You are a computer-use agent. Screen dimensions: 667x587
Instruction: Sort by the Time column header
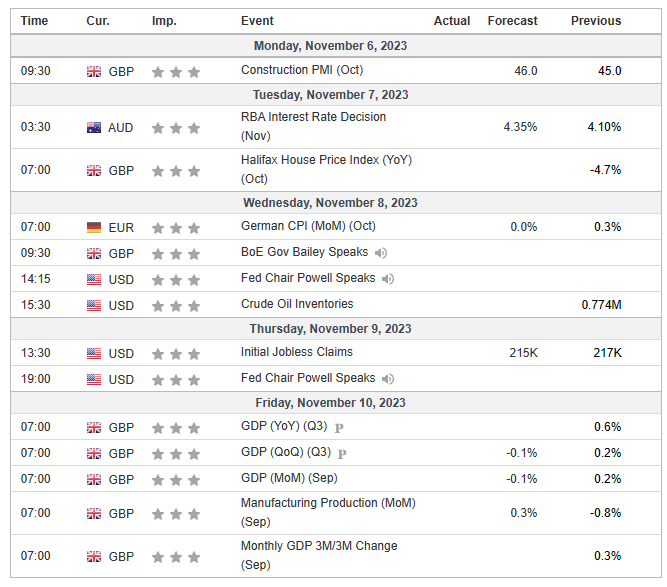[x=34, y=21]
